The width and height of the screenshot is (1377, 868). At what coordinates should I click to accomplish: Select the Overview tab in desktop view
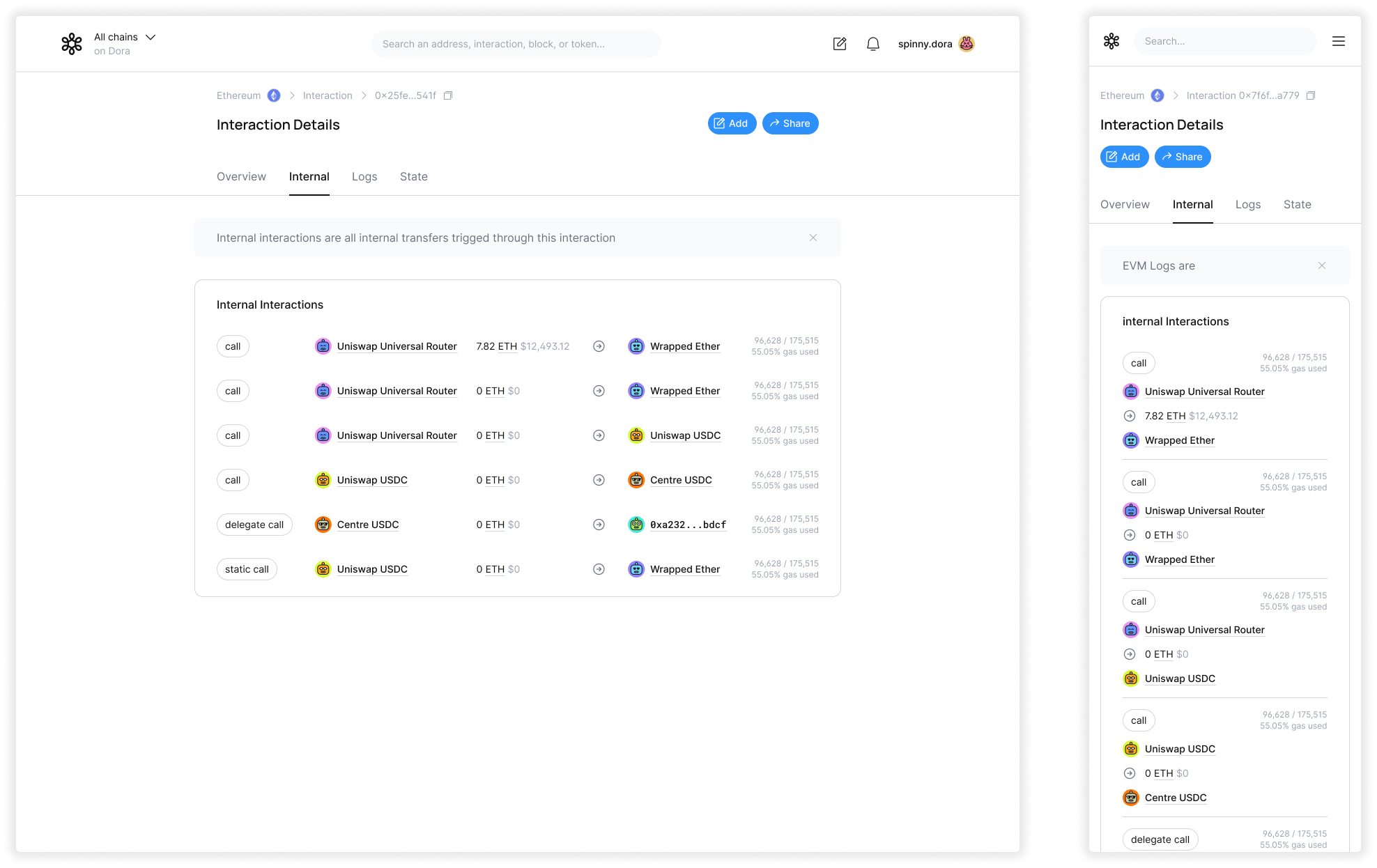[x=241, y=176]
